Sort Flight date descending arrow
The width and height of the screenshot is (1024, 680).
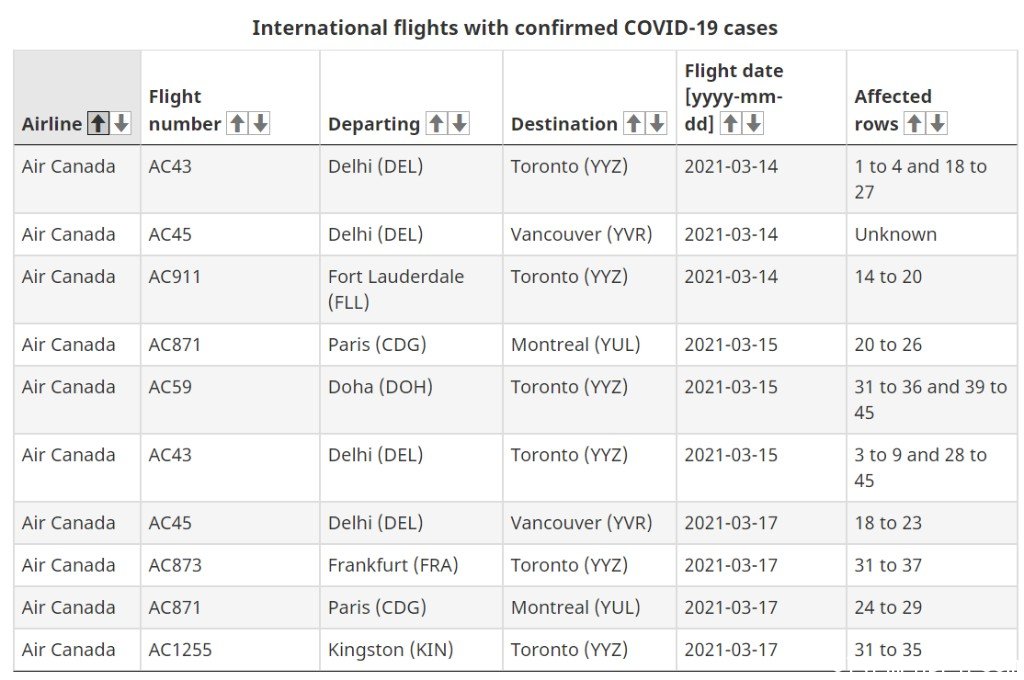[753, 123]
